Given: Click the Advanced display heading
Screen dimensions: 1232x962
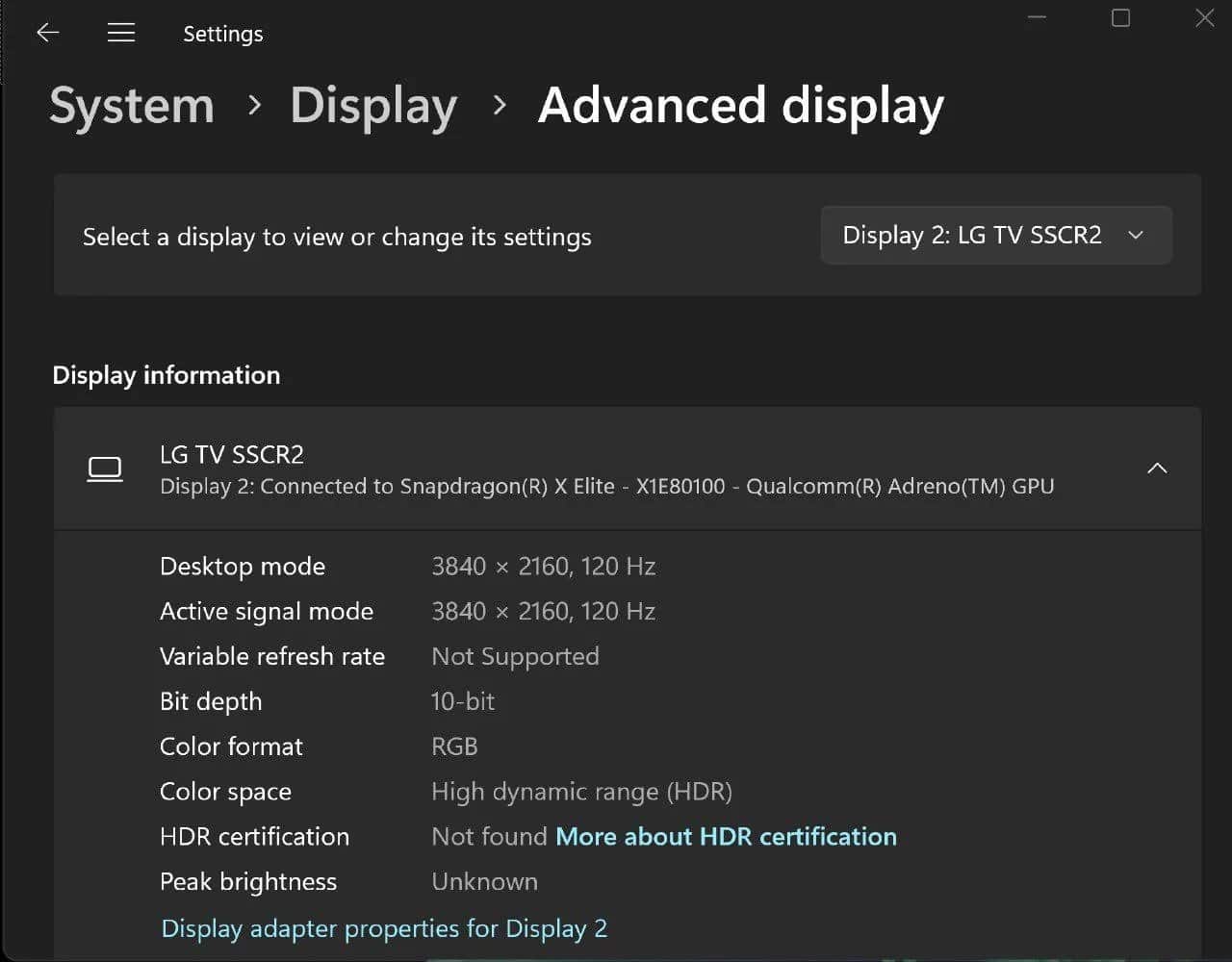Looking at the screenshot, I should [741, 105].
